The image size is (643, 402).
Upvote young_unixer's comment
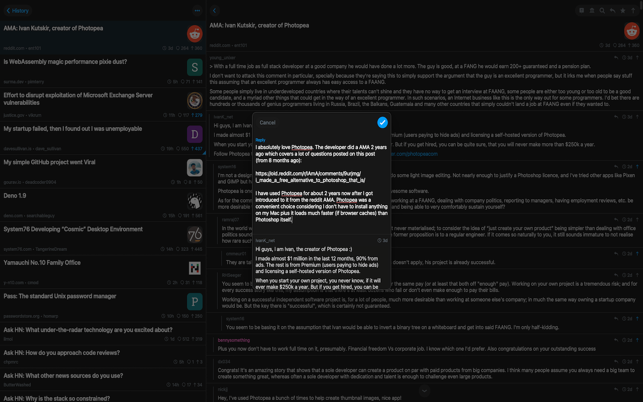637,58
